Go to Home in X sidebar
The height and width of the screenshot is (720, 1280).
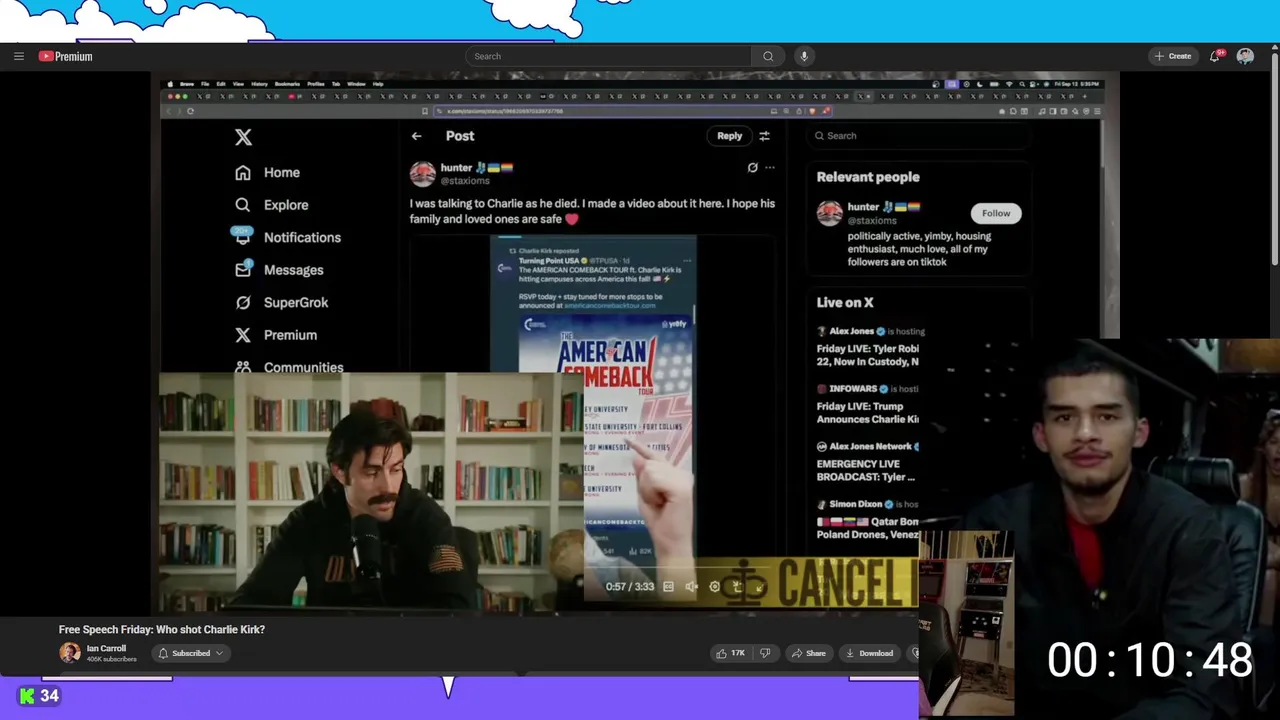point(281,172)
